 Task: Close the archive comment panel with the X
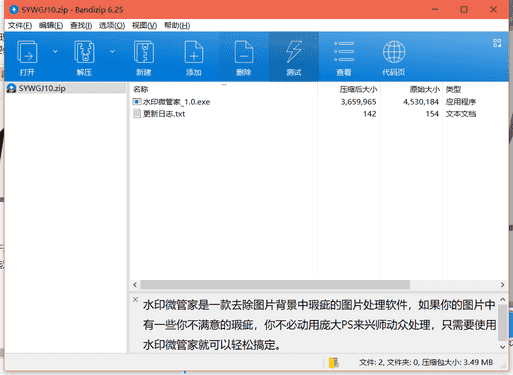[x=135, y=299]
